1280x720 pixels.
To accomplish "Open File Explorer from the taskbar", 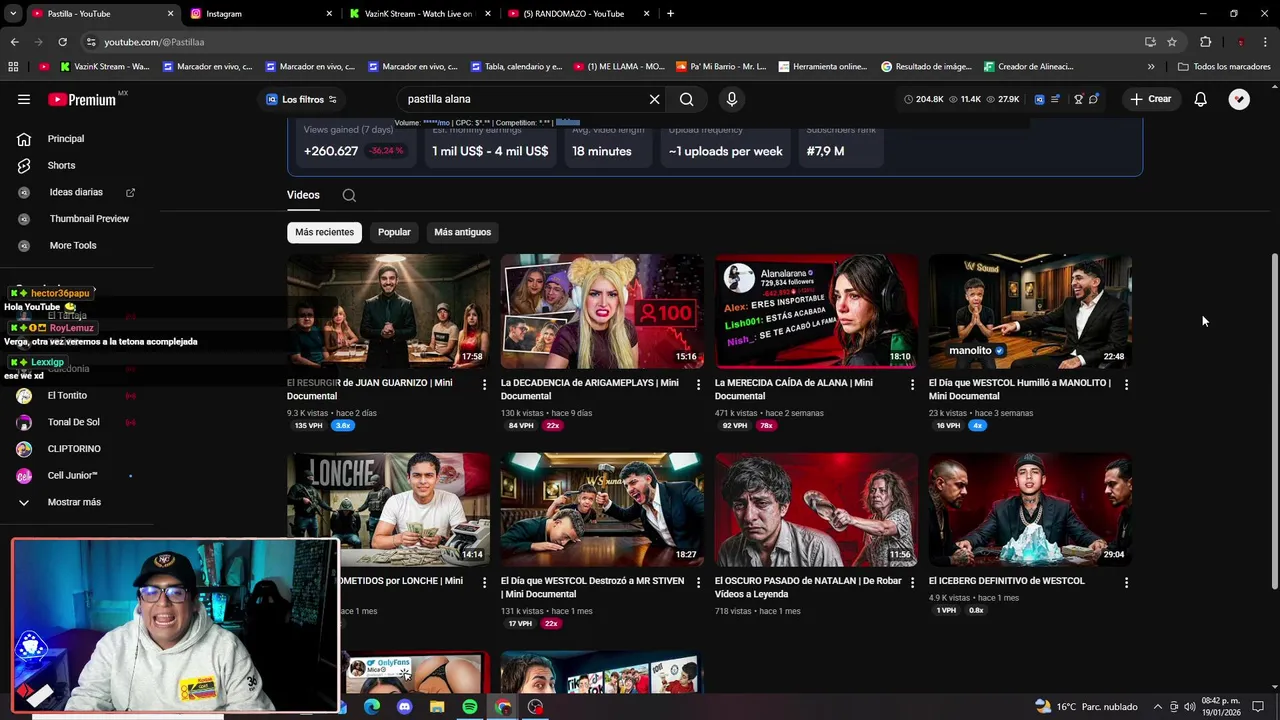I will tap(437, 707).
